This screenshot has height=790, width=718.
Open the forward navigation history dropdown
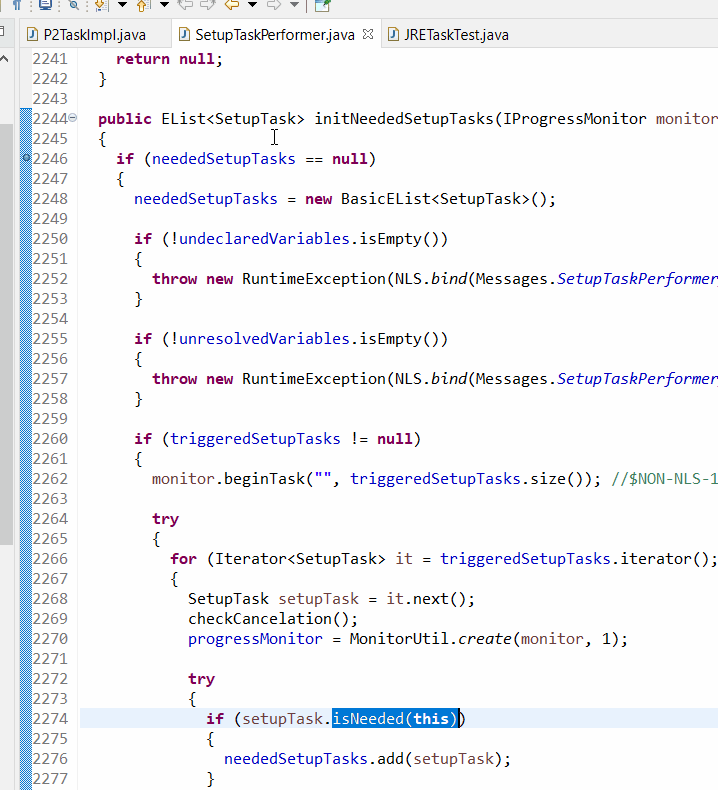coord(295,5)
